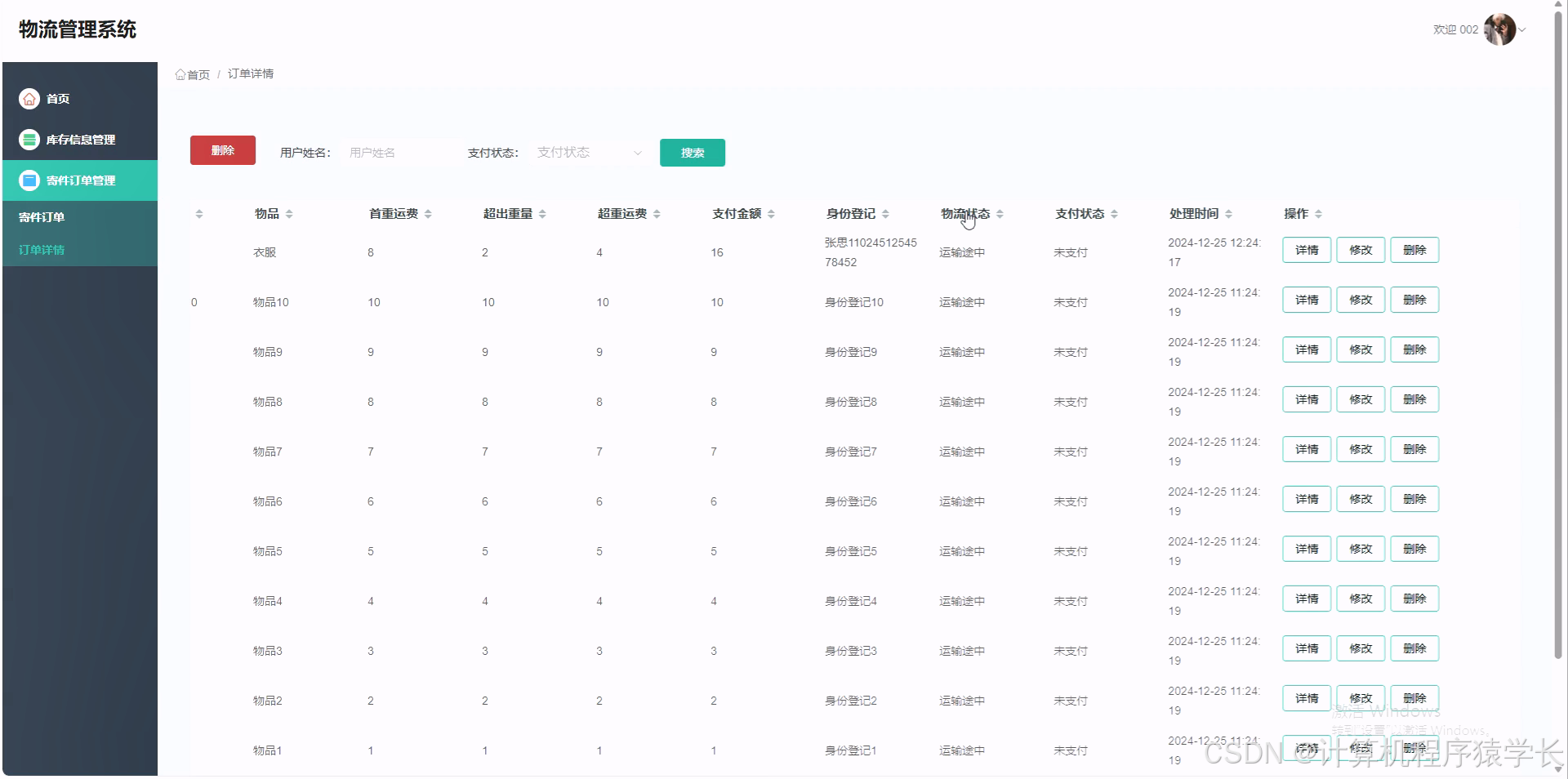Open the 支付状态 dropdown filter
The height and width of the screenshot is (779, 1568).
tap(590, 153)
